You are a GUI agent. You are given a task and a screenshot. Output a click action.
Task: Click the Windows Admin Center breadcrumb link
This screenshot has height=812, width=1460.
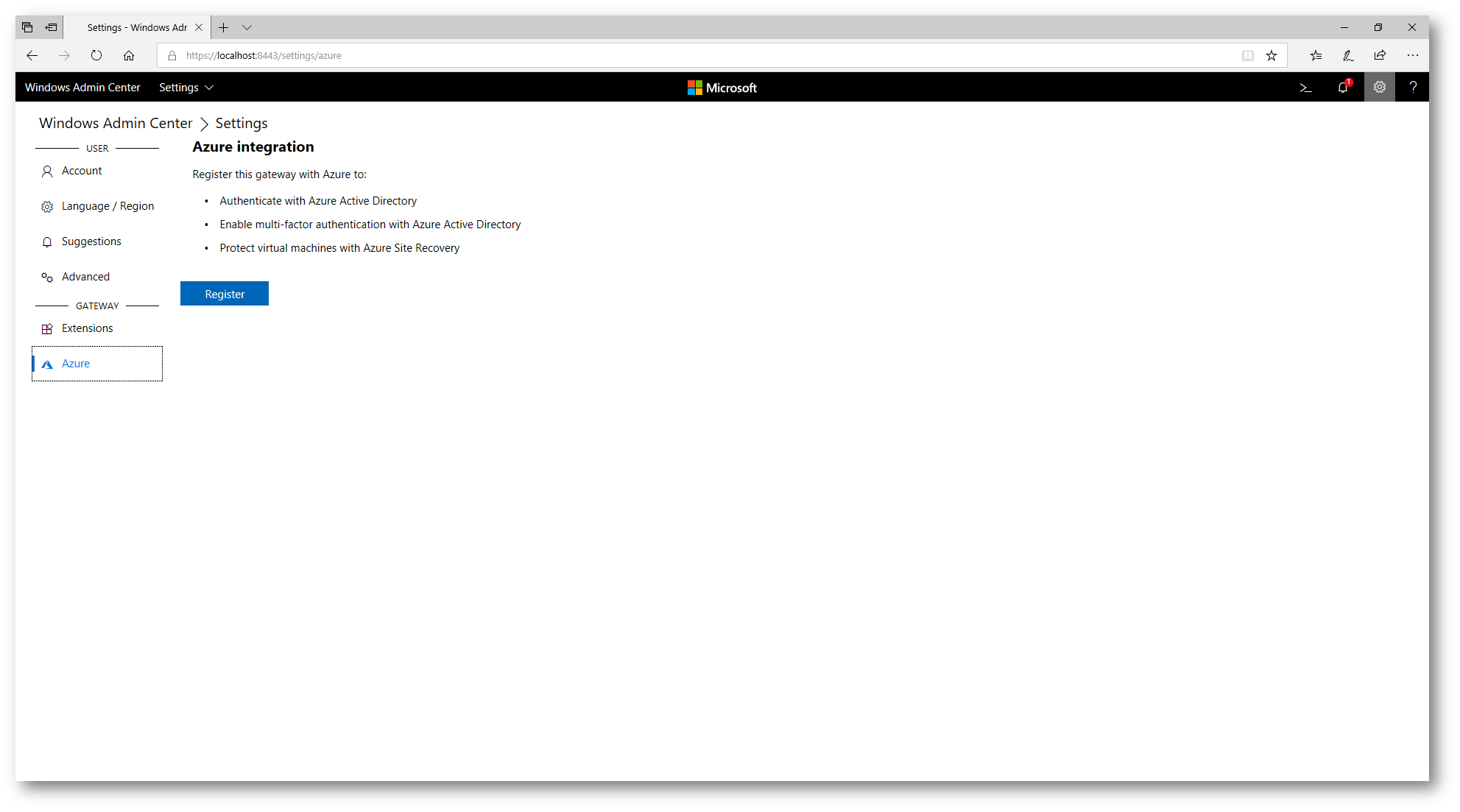(116, 124)
